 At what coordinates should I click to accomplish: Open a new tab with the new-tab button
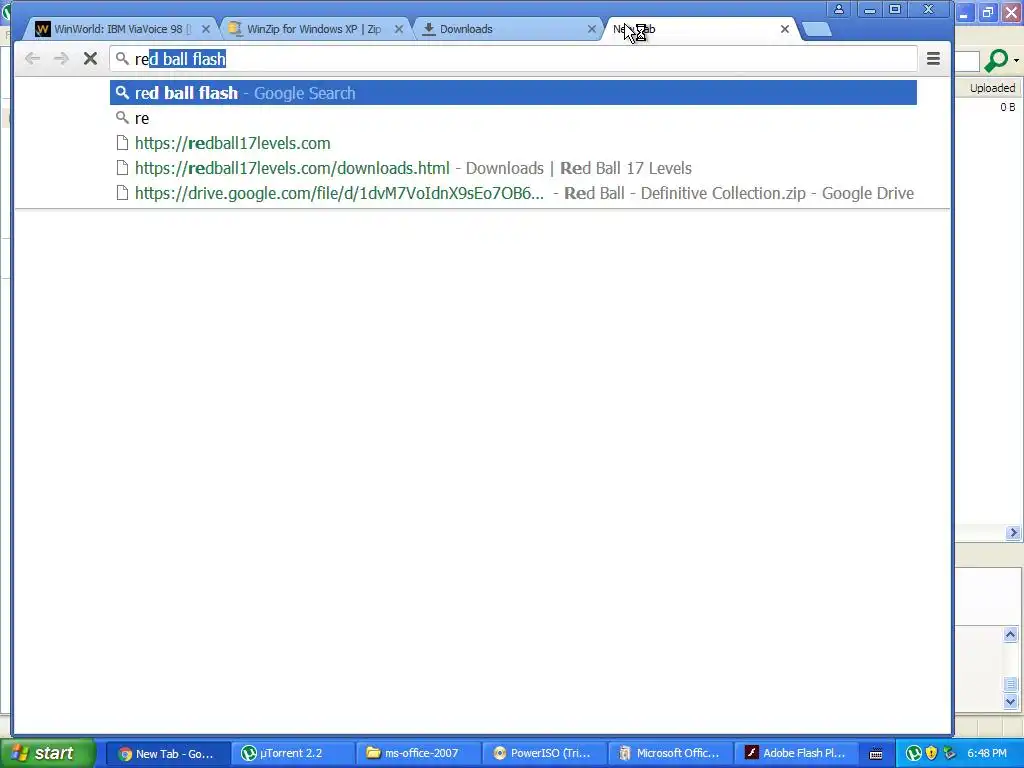point(816,29)
